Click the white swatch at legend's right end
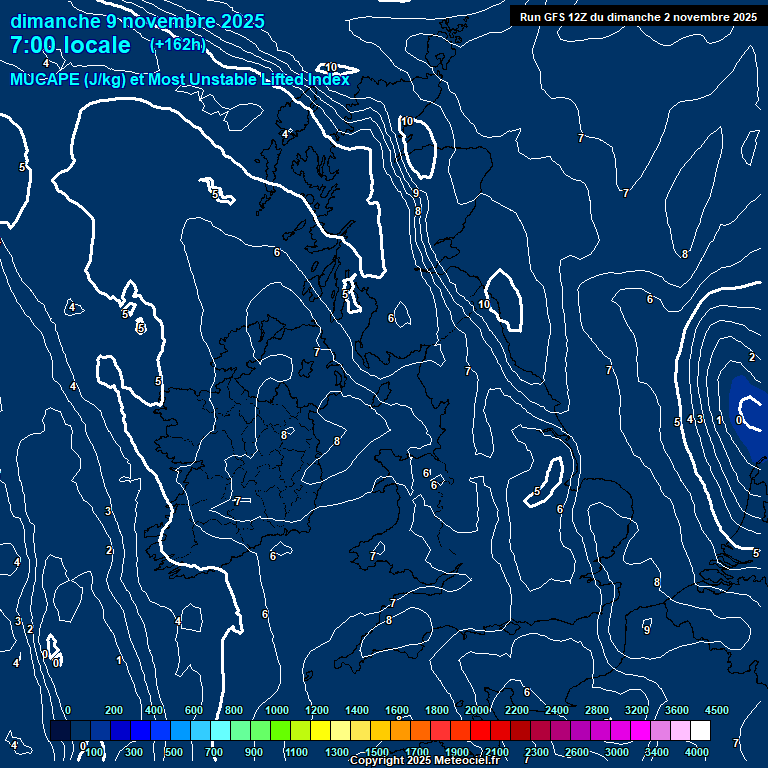The image size is (768, 768). pos(700,731)
